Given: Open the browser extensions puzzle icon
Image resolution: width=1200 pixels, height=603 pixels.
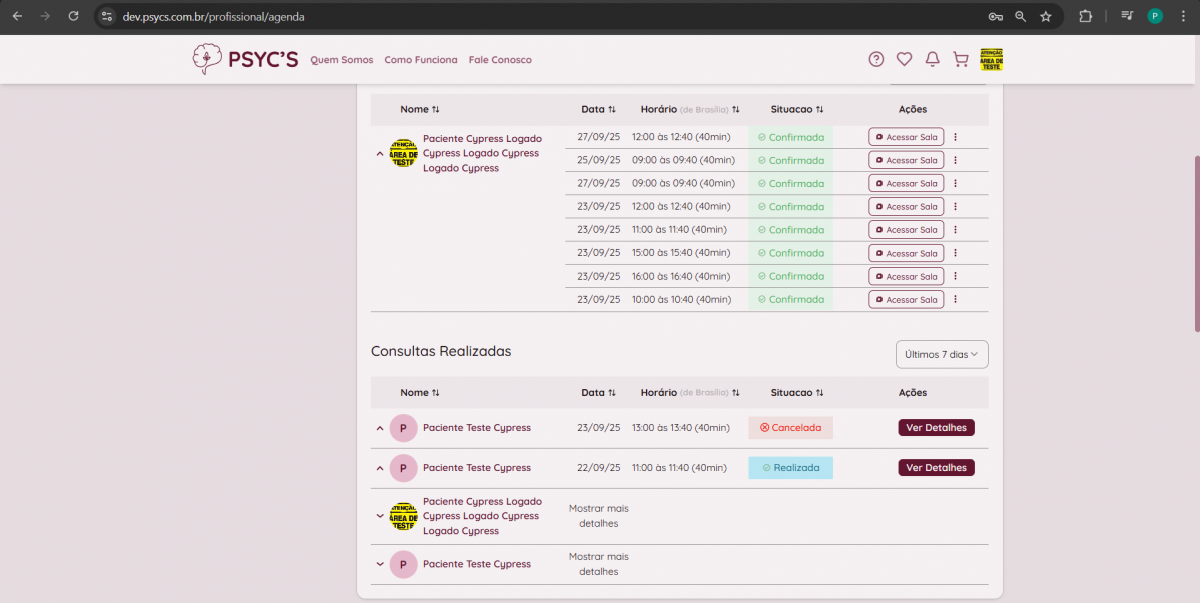Looking at the screenshot, I should [x=1085, y=16].
